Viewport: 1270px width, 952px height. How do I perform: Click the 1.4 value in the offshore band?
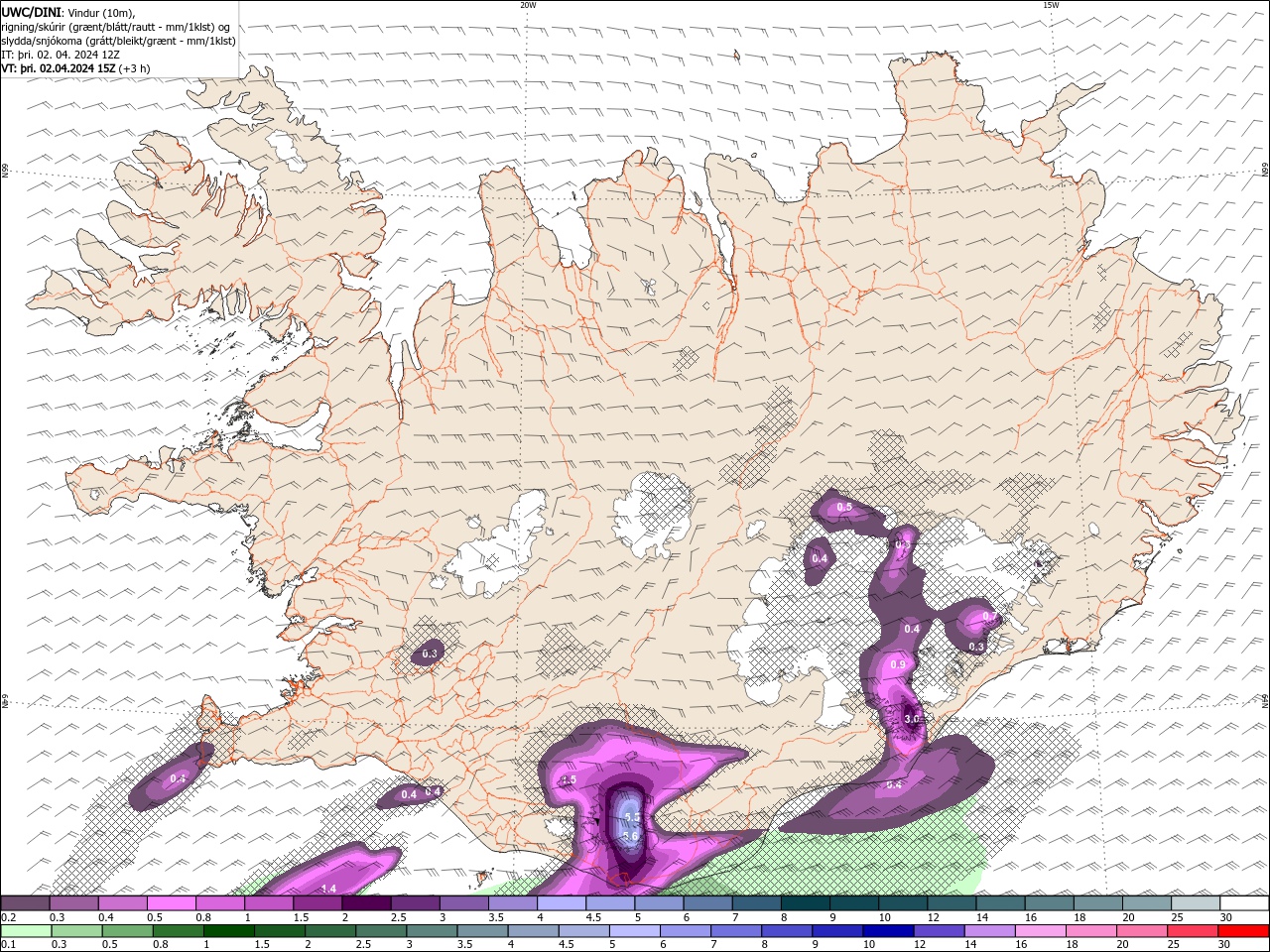pyautogui.click(x=329, y=888)
